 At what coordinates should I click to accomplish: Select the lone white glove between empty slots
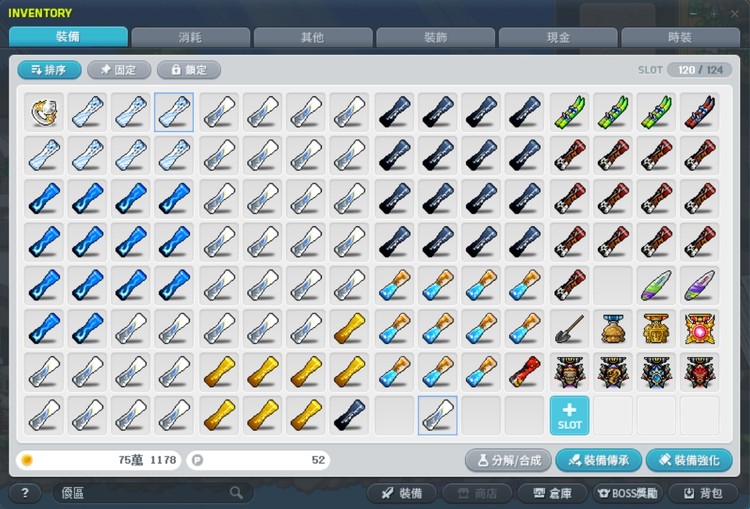pyautogui.click(x=438, y=416)
